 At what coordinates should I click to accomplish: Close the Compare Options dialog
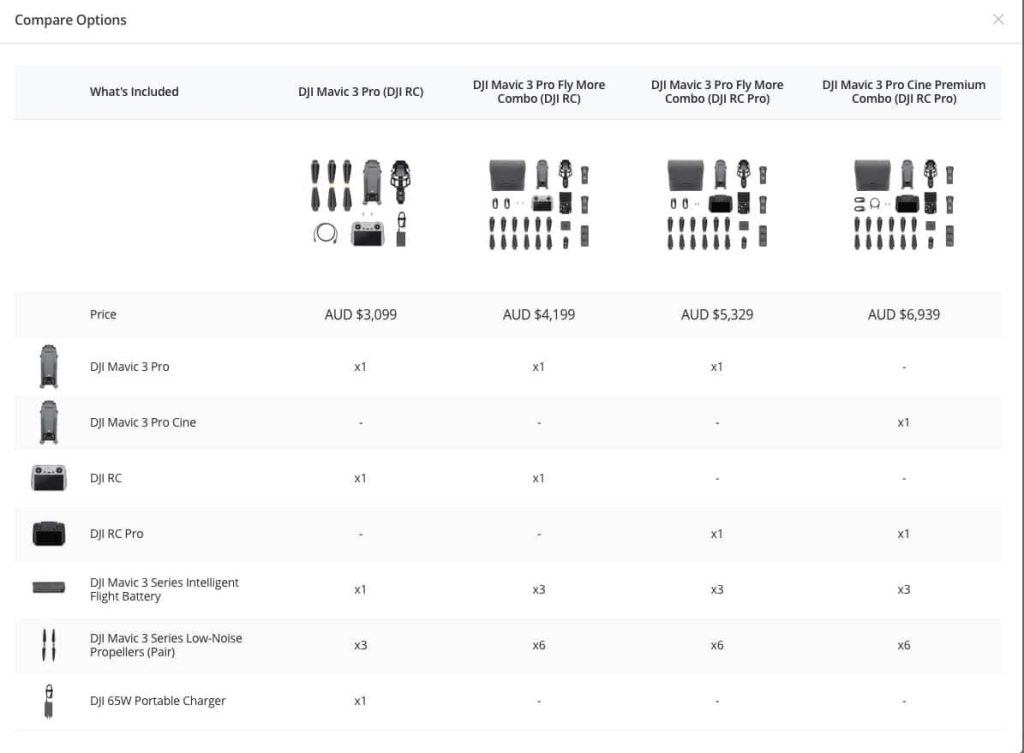tap(998, 20)
